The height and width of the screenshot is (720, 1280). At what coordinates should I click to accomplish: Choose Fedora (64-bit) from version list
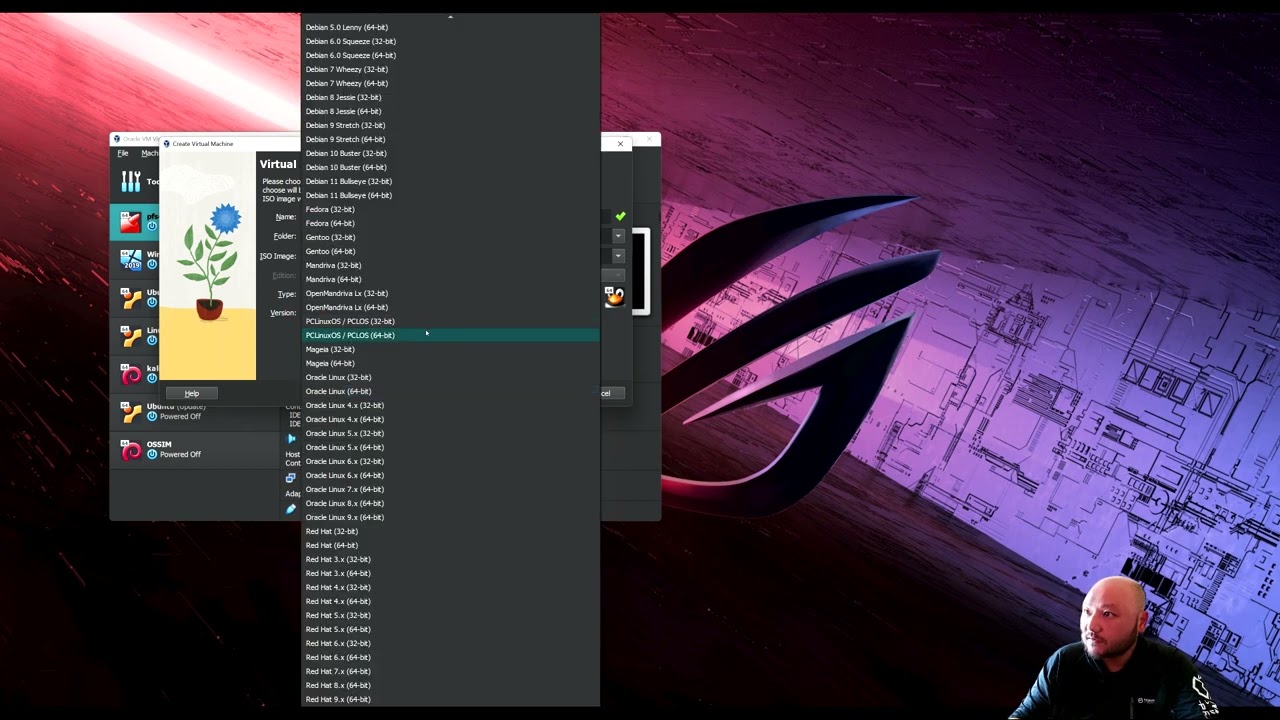(x=450, y=223)
